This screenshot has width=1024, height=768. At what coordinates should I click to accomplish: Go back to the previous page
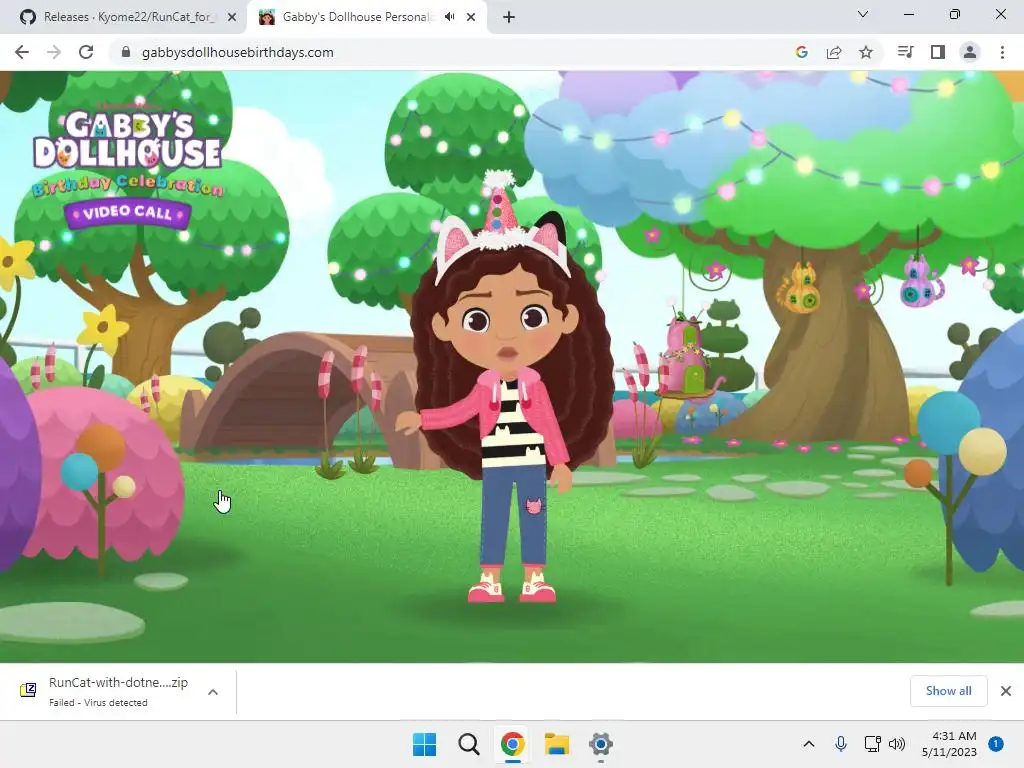[22, 52]
